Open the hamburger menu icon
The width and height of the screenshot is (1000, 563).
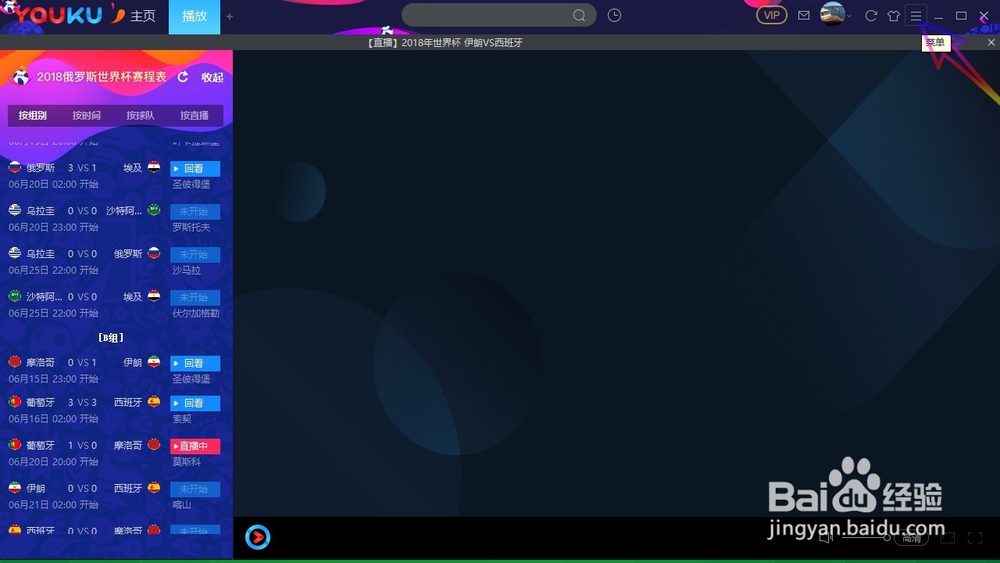[x=916, y=16]
